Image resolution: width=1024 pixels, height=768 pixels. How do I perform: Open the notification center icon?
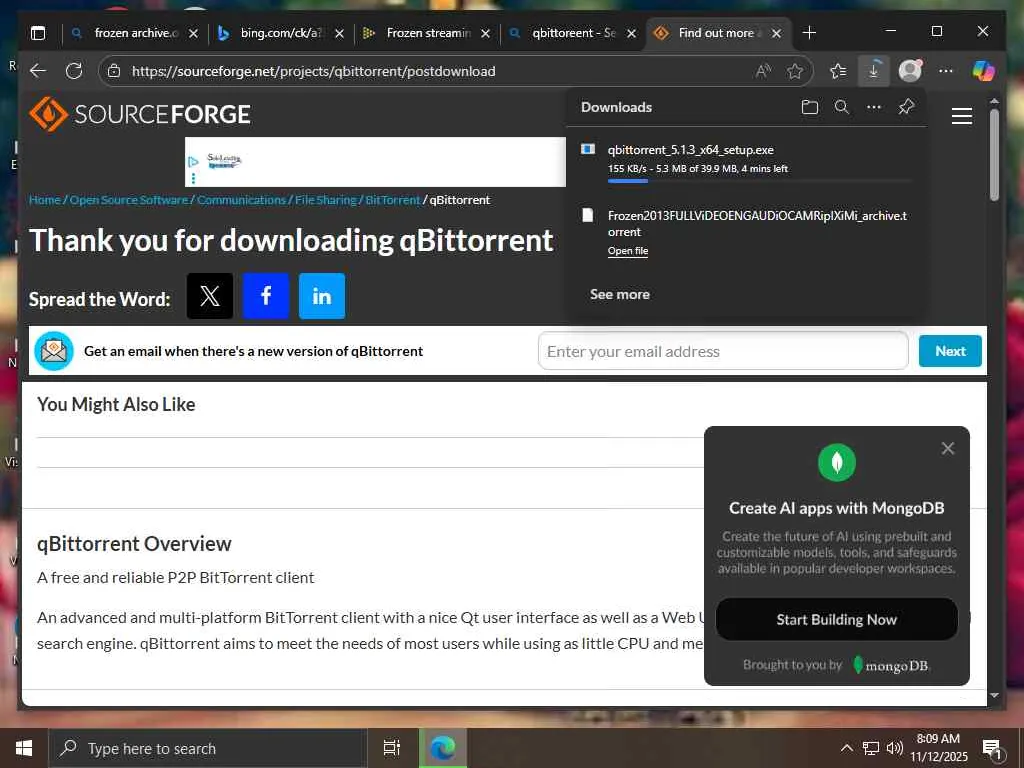point(991,750)
